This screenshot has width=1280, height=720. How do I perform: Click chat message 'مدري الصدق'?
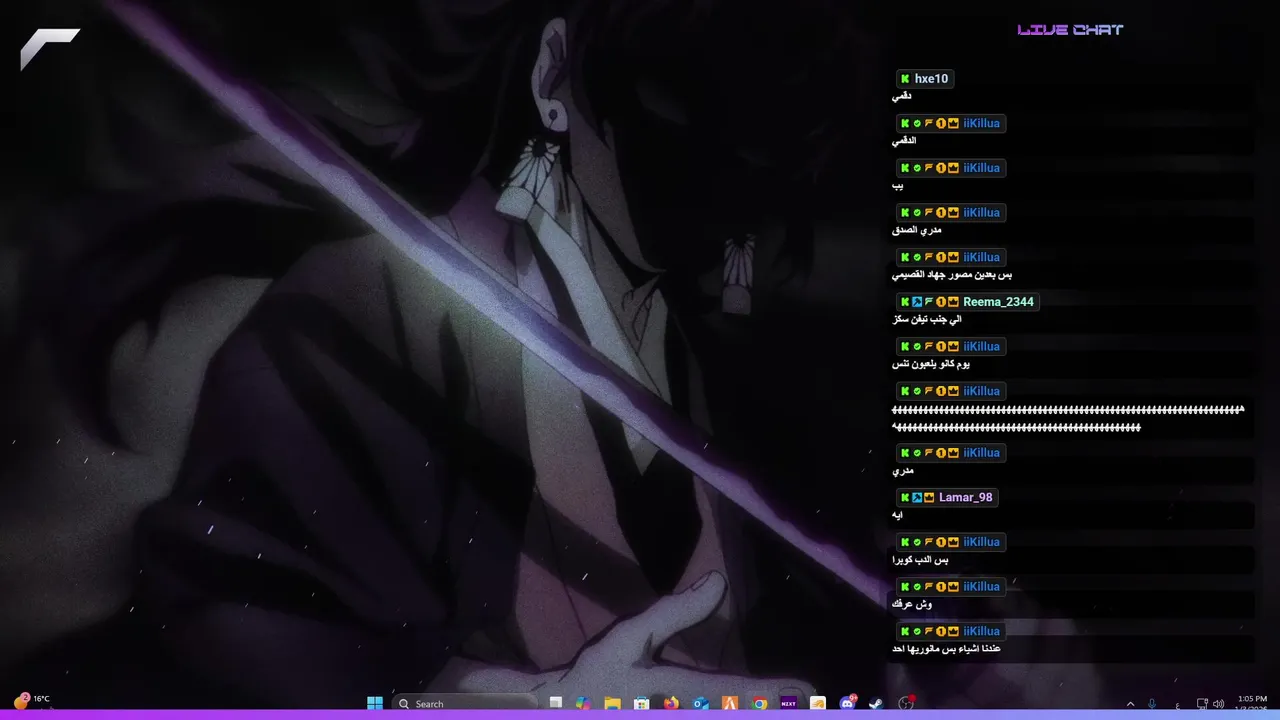916,230
